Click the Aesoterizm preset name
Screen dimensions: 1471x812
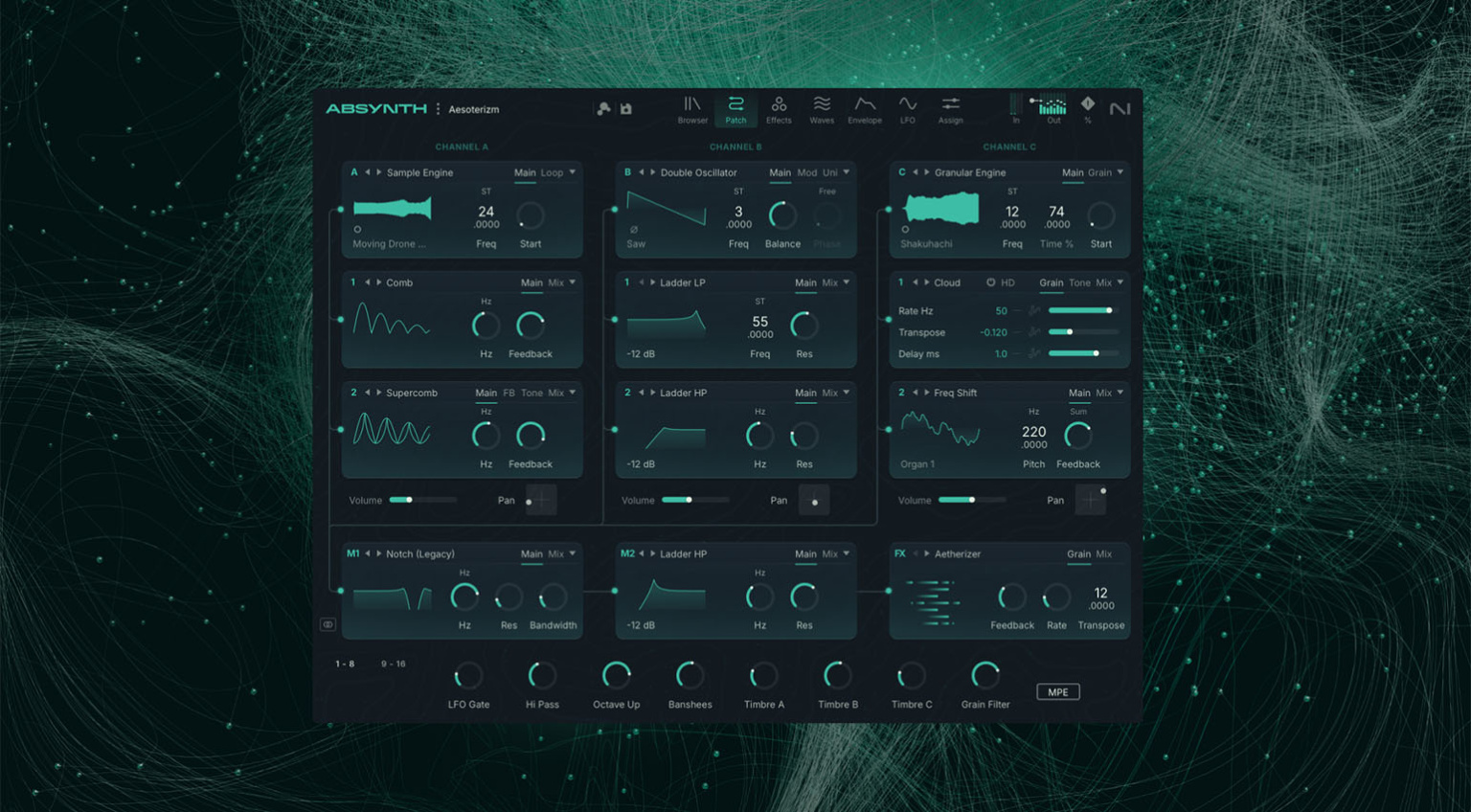click(473, 109)
